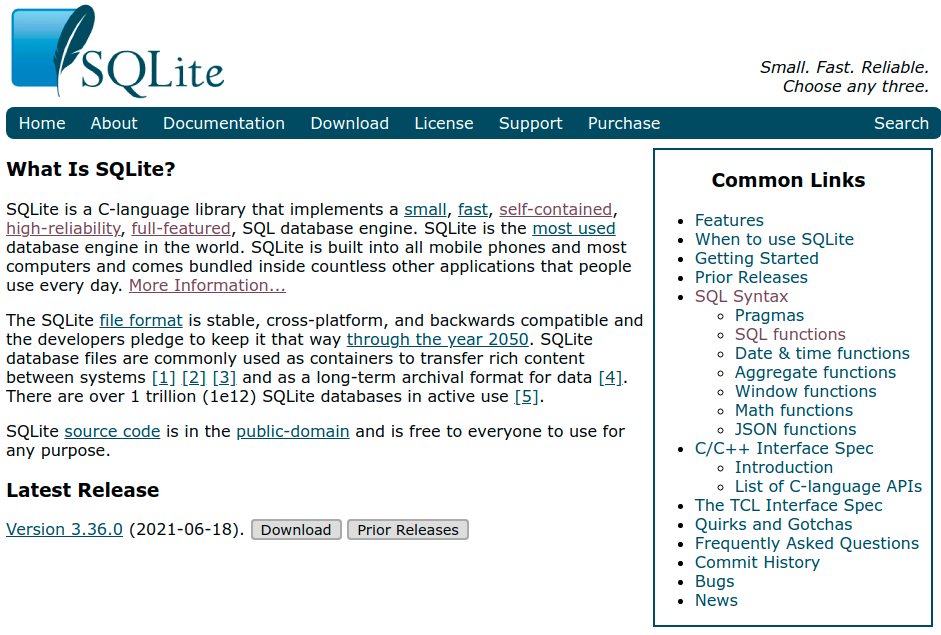
Task: Follow the 'source code' link
Action: (112, 432)
